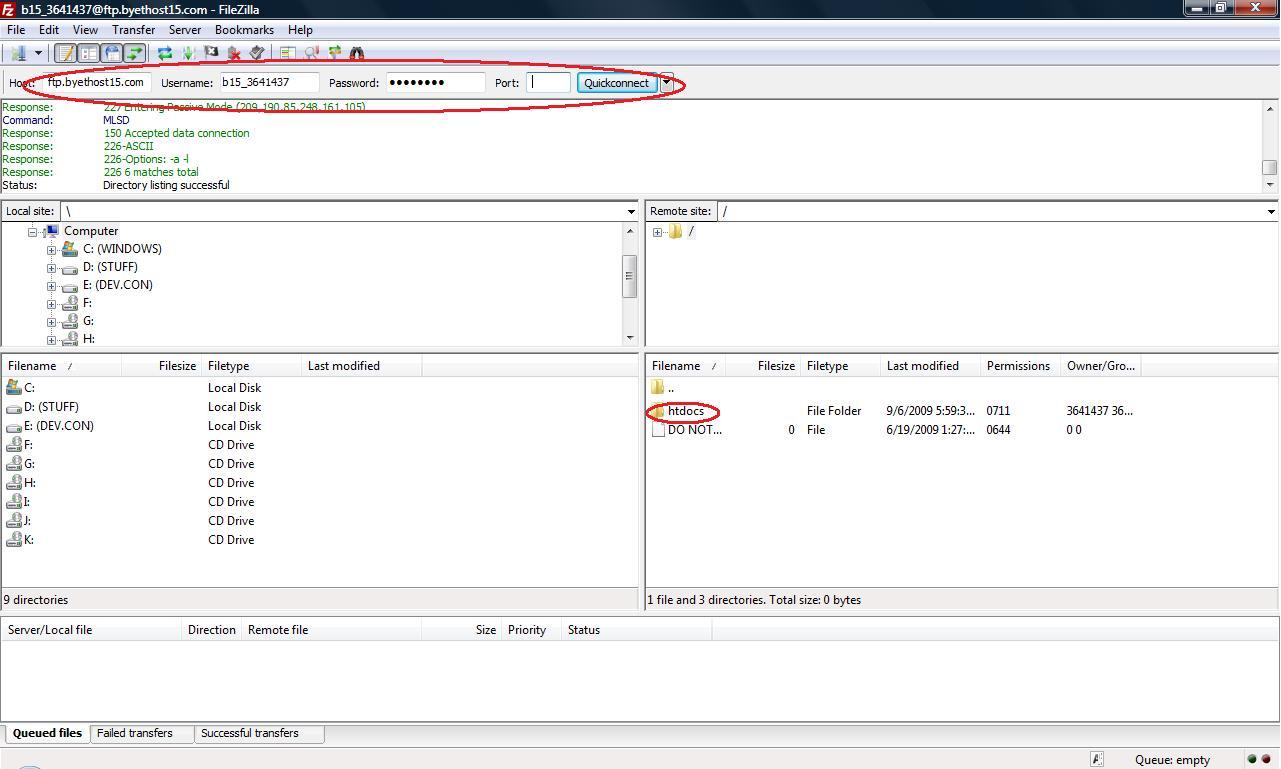Sort remote list by Owner/Gro... column
The height and width of the screenshot is (769, 1281).
click(x=1100, y=366)
